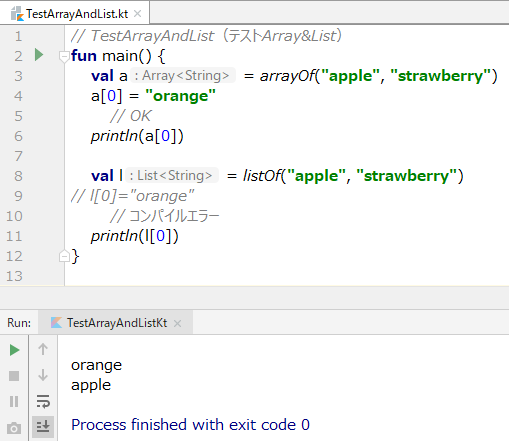This screenshot has width=509, height=441.
Task: Toggle soft-wrap in console
Action: [43, 401]
